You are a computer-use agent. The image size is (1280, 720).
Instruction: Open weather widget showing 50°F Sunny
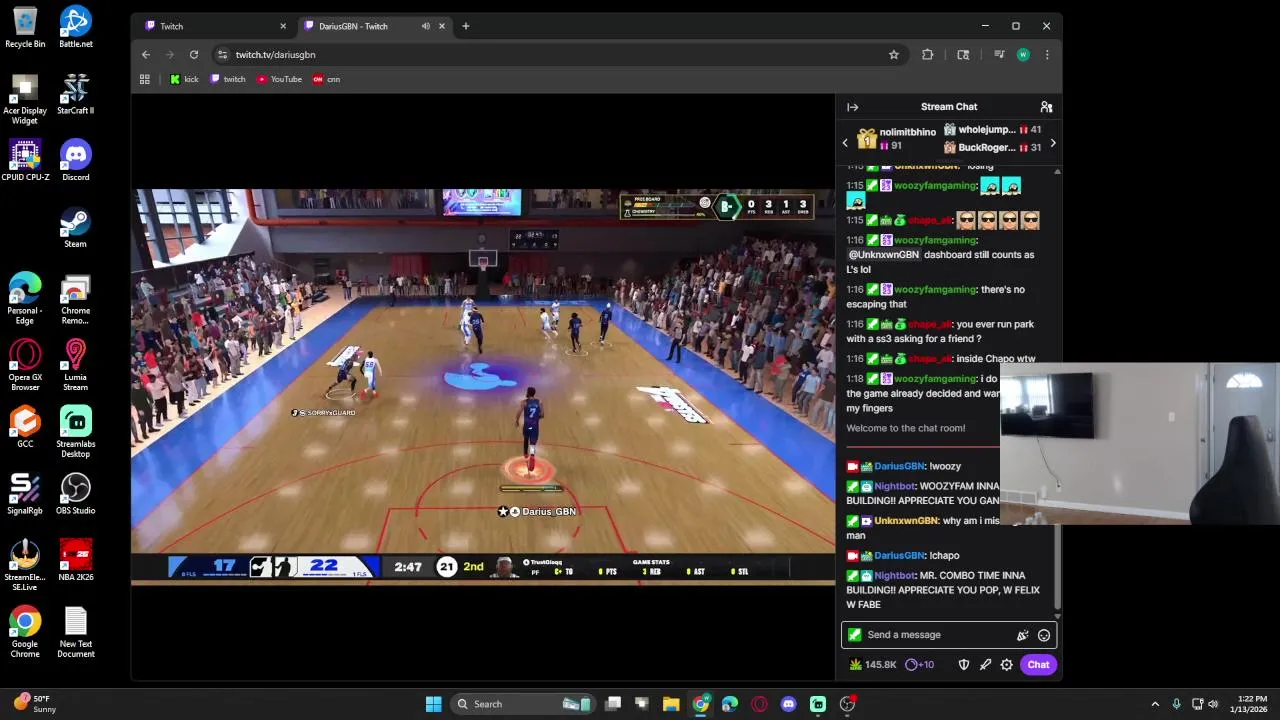[x=34, y=704]
